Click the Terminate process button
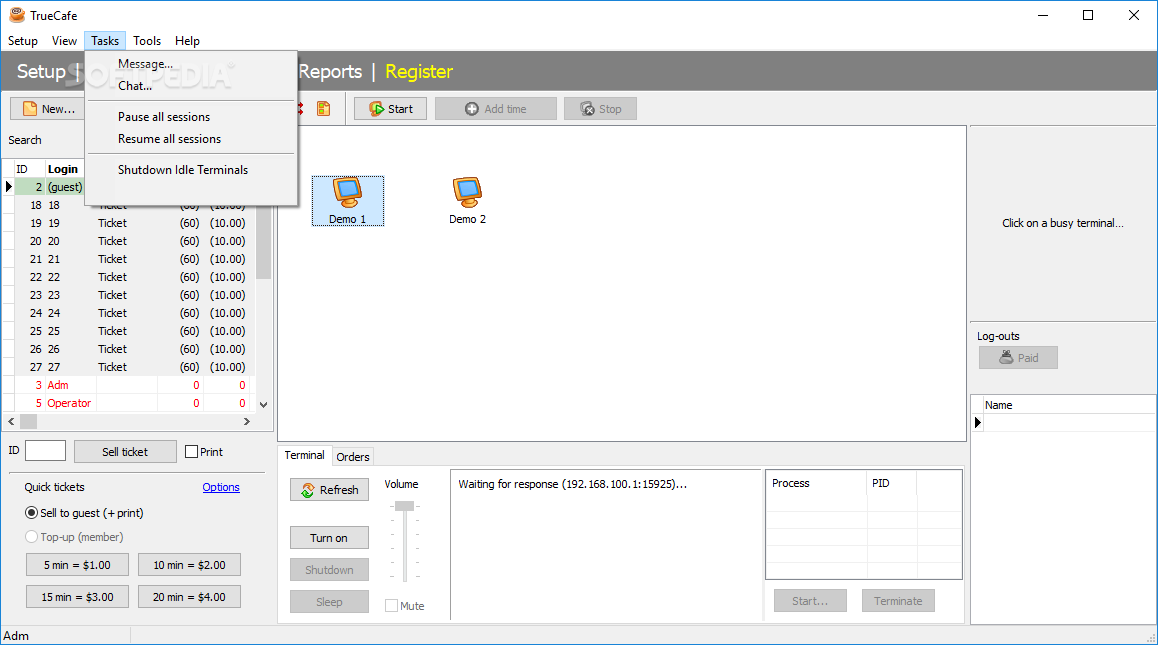This screenshot has width=1158, height=645. coord(898,601)
